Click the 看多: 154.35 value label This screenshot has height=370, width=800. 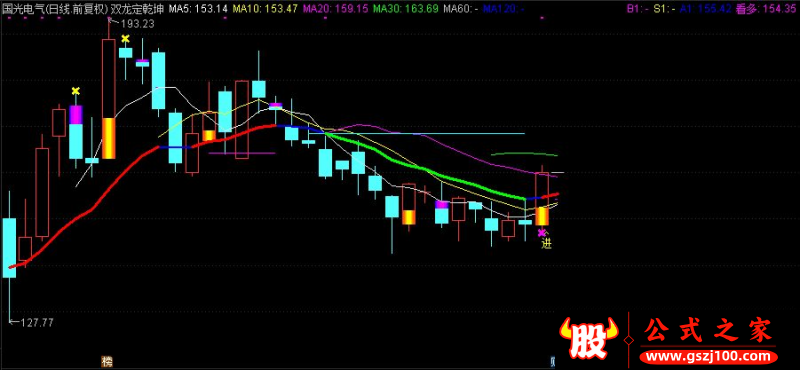[766, 9]
